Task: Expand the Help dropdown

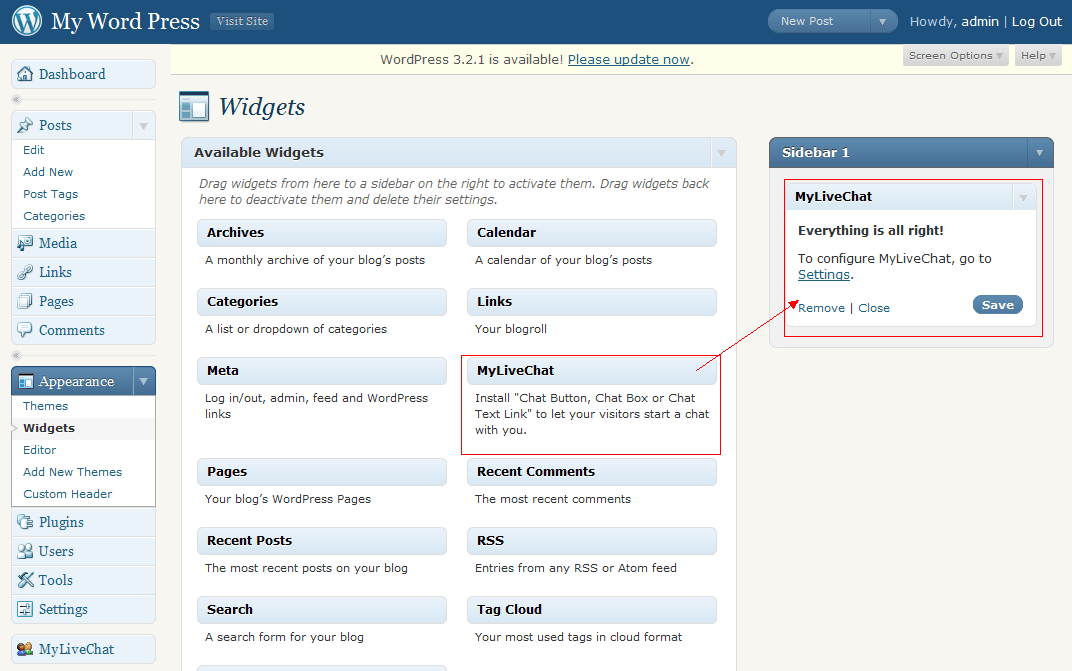Action: [x=1037, y=55]
